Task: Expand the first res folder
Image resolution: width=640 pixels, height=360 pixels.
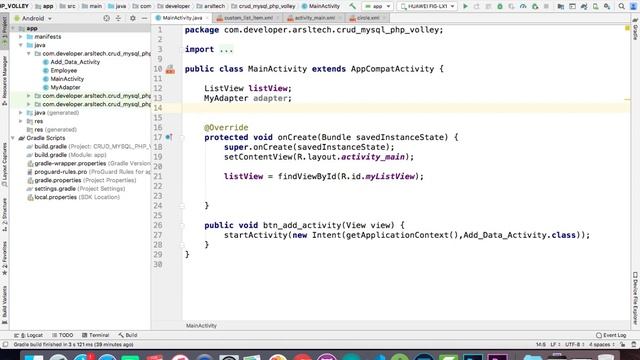Action: tap(21, 121)
